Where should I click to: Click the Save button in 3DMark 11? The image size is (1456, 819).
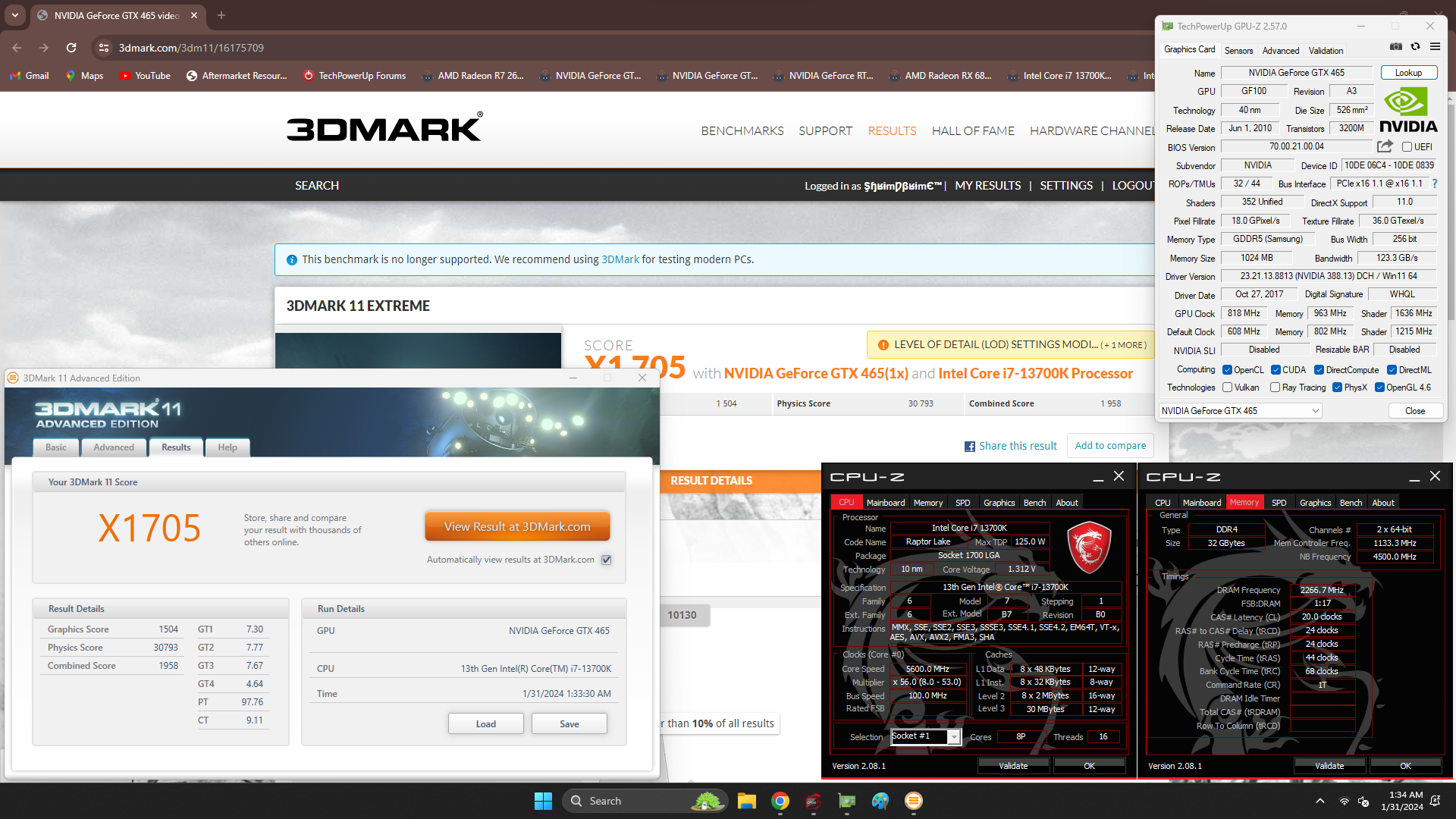point(569,723)
